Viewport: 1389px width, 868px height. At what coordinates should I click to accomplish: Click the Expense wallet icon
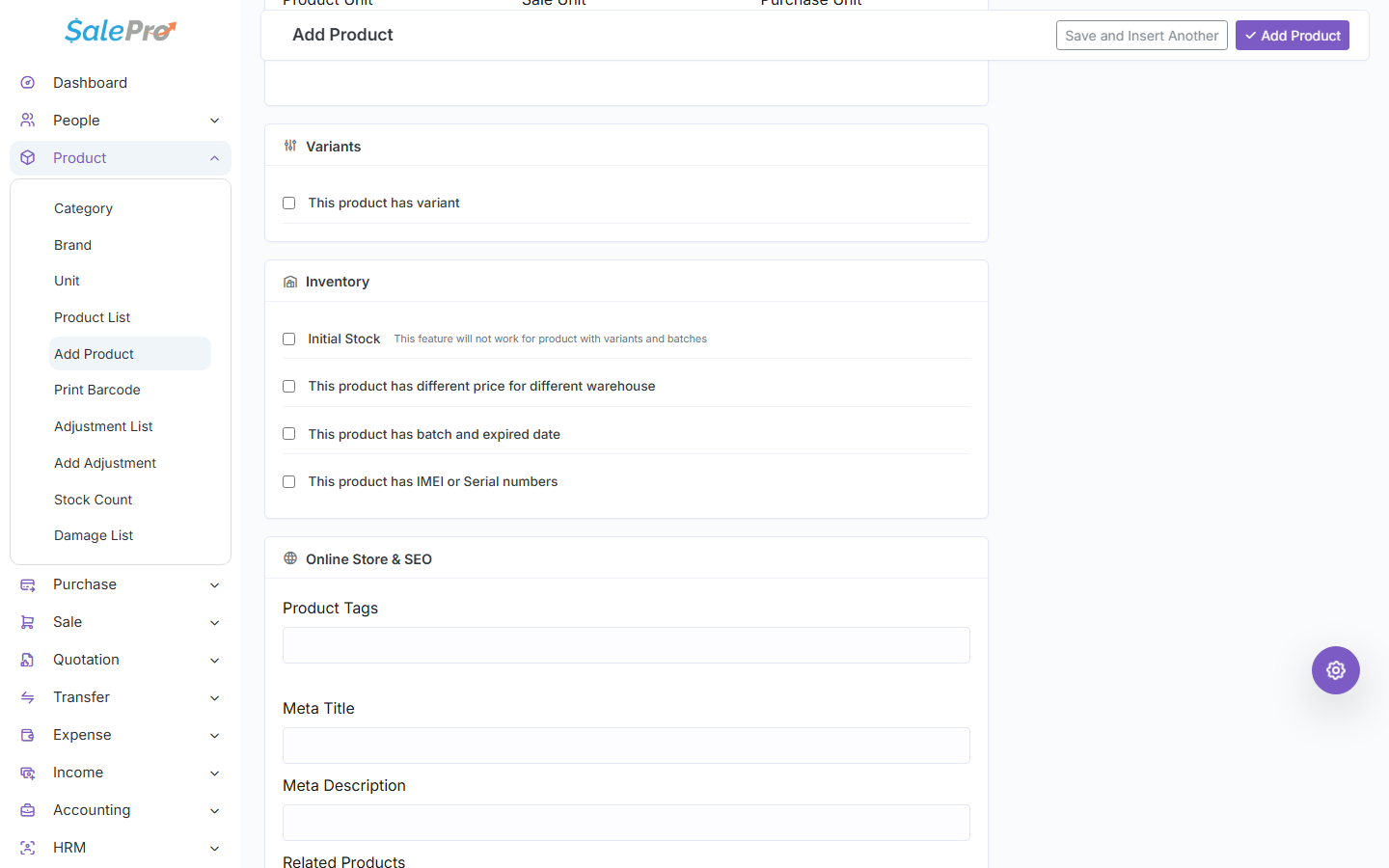pos(28,736)
